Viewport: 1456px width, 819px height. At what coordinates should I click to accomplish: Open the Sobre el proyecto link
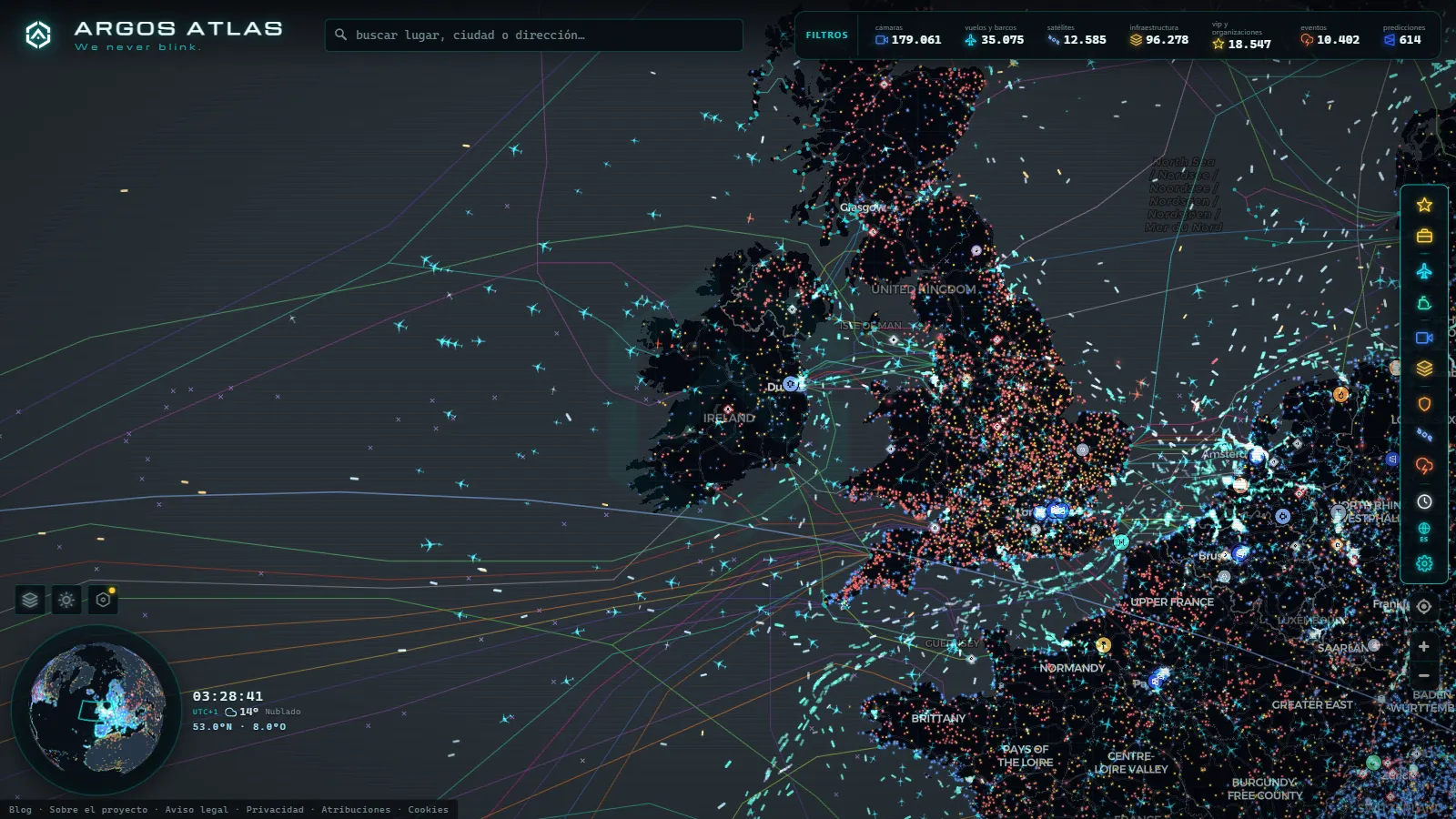(x=98, y=809)
